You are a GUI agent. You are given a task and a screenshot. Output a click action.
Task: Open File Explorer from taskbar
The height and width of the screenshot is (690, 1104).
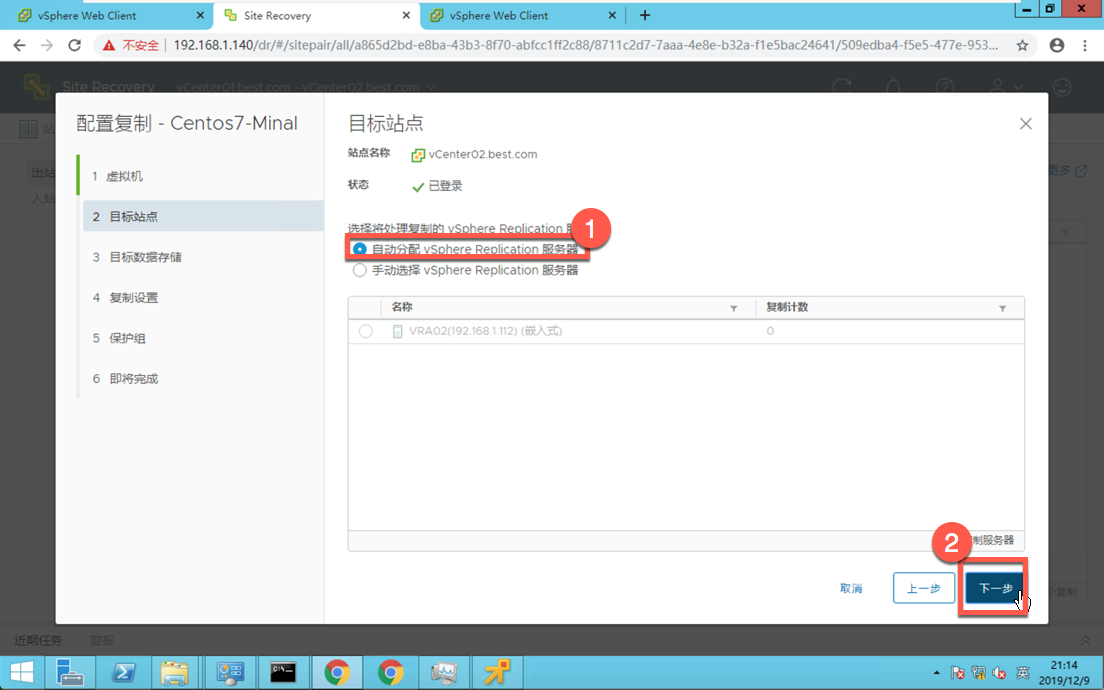tap(174, 673)
